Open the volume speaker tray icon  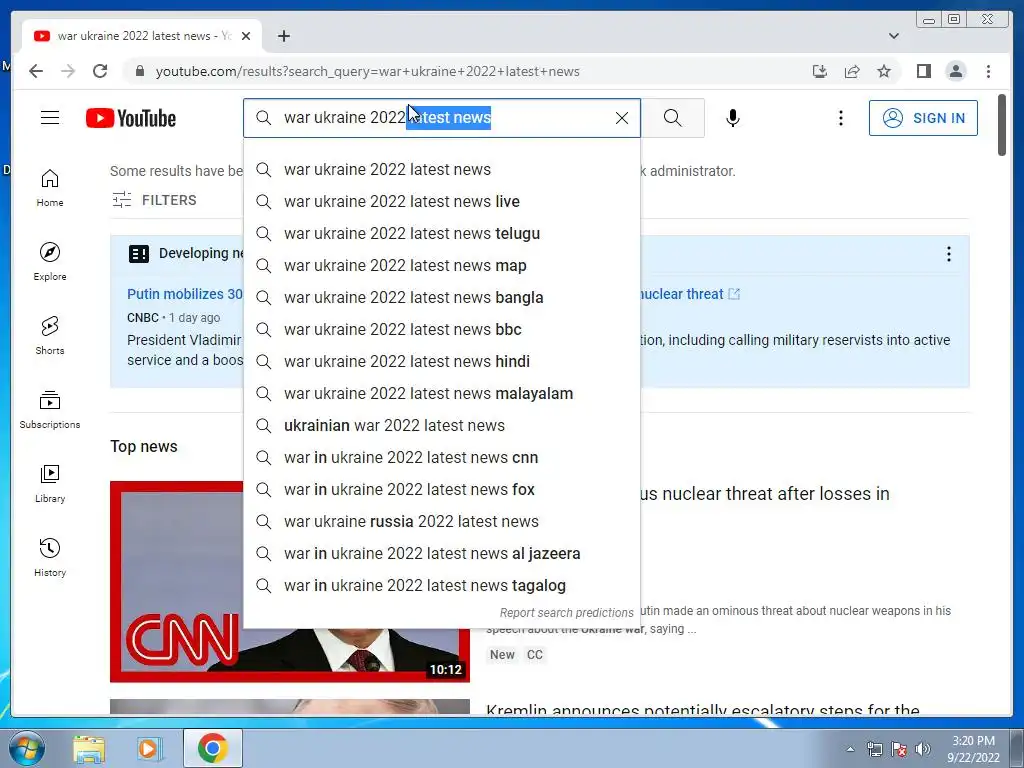click(x=923, y=749)
